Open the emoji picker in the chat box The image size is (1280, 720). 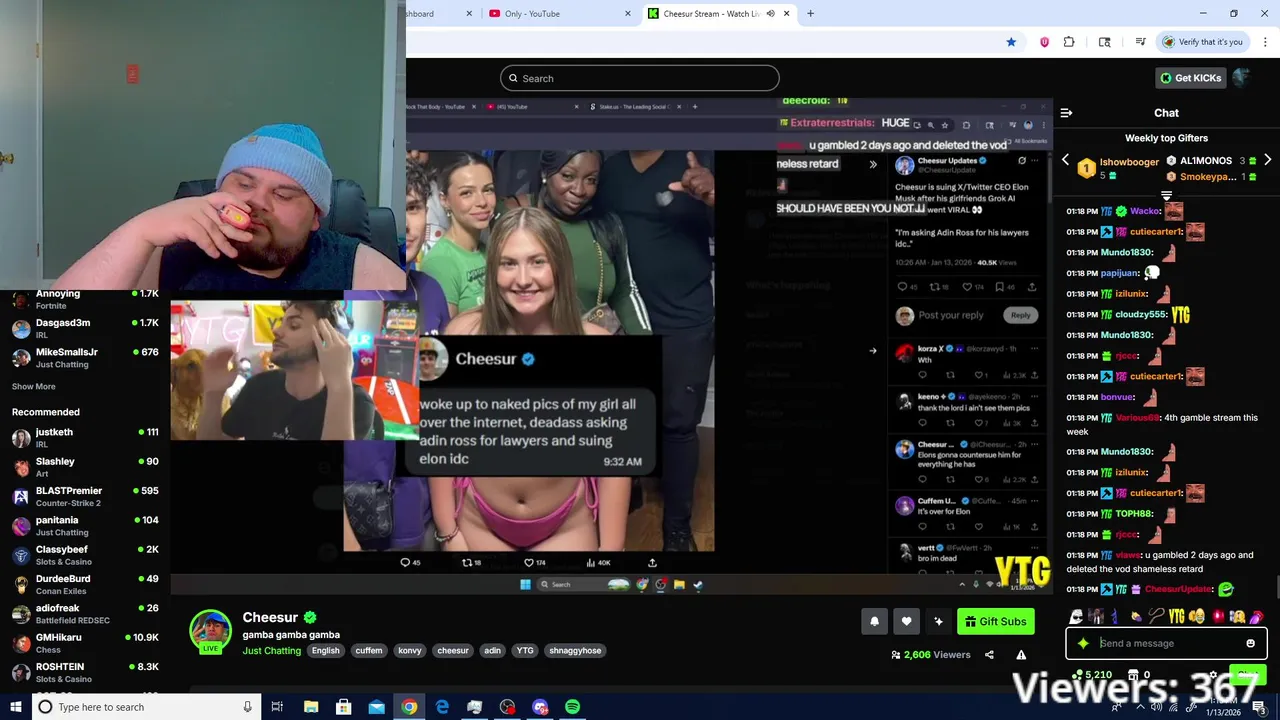tap(1250, 643)
